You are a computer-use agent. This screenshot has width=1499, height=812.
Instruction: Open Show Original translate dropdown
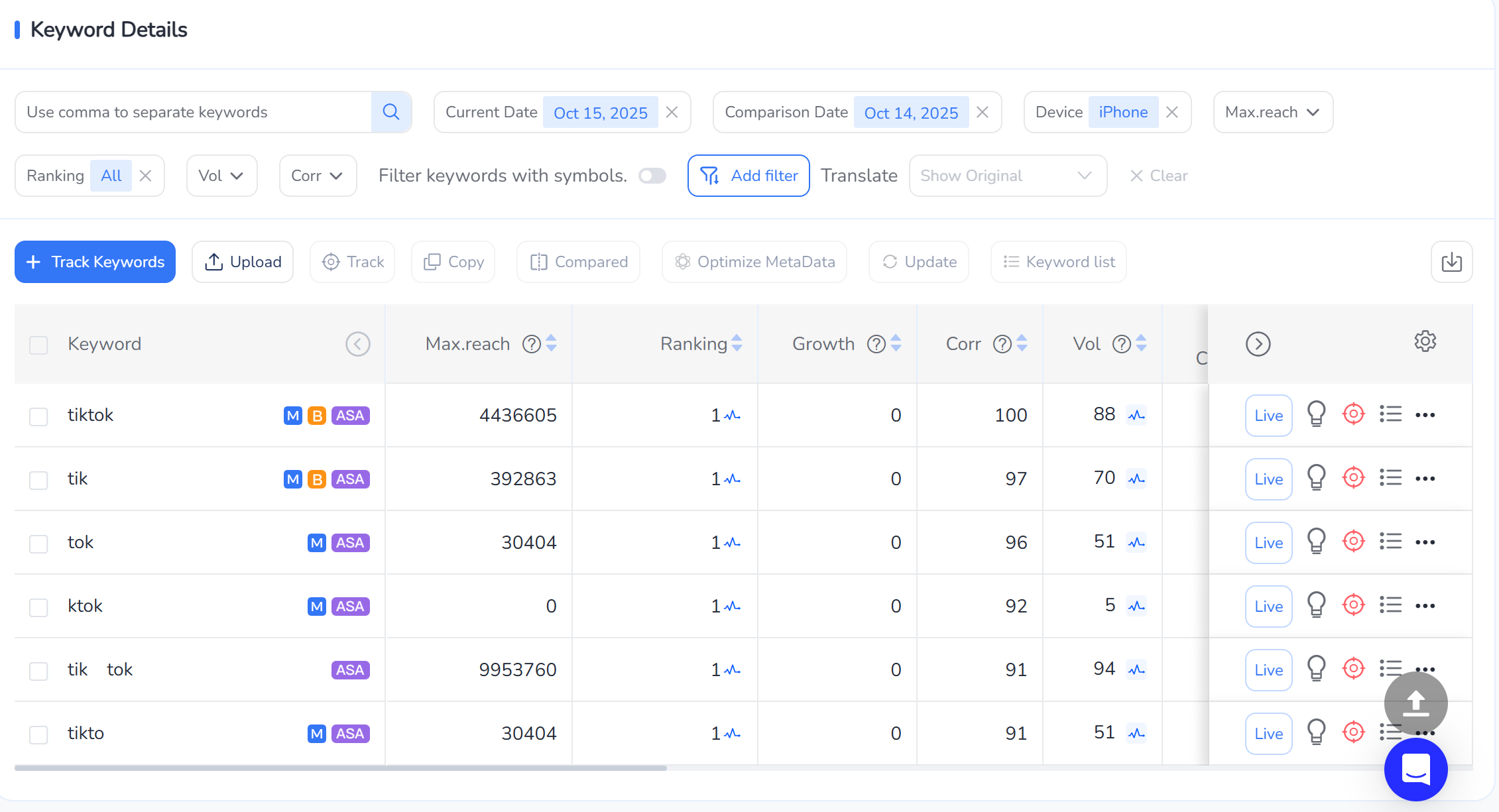pos(1007,176)
